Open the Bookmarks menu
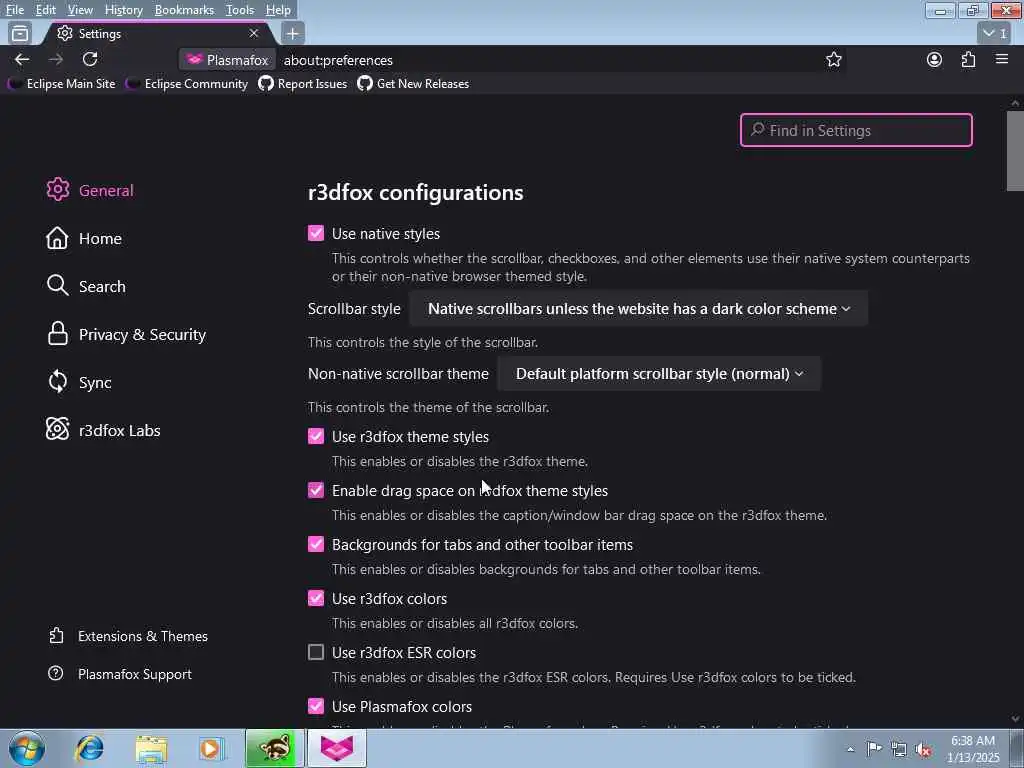The image size is (1024, 768). (184, 10)
